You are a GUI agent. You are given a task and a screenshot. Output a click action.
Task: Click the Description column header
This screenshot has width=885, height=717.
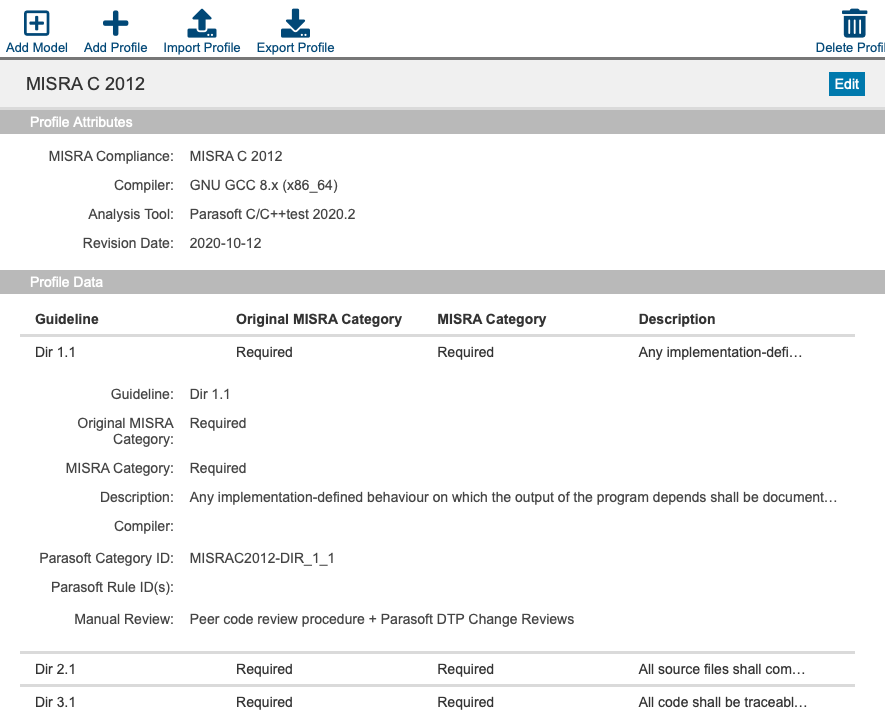point(677,320)
